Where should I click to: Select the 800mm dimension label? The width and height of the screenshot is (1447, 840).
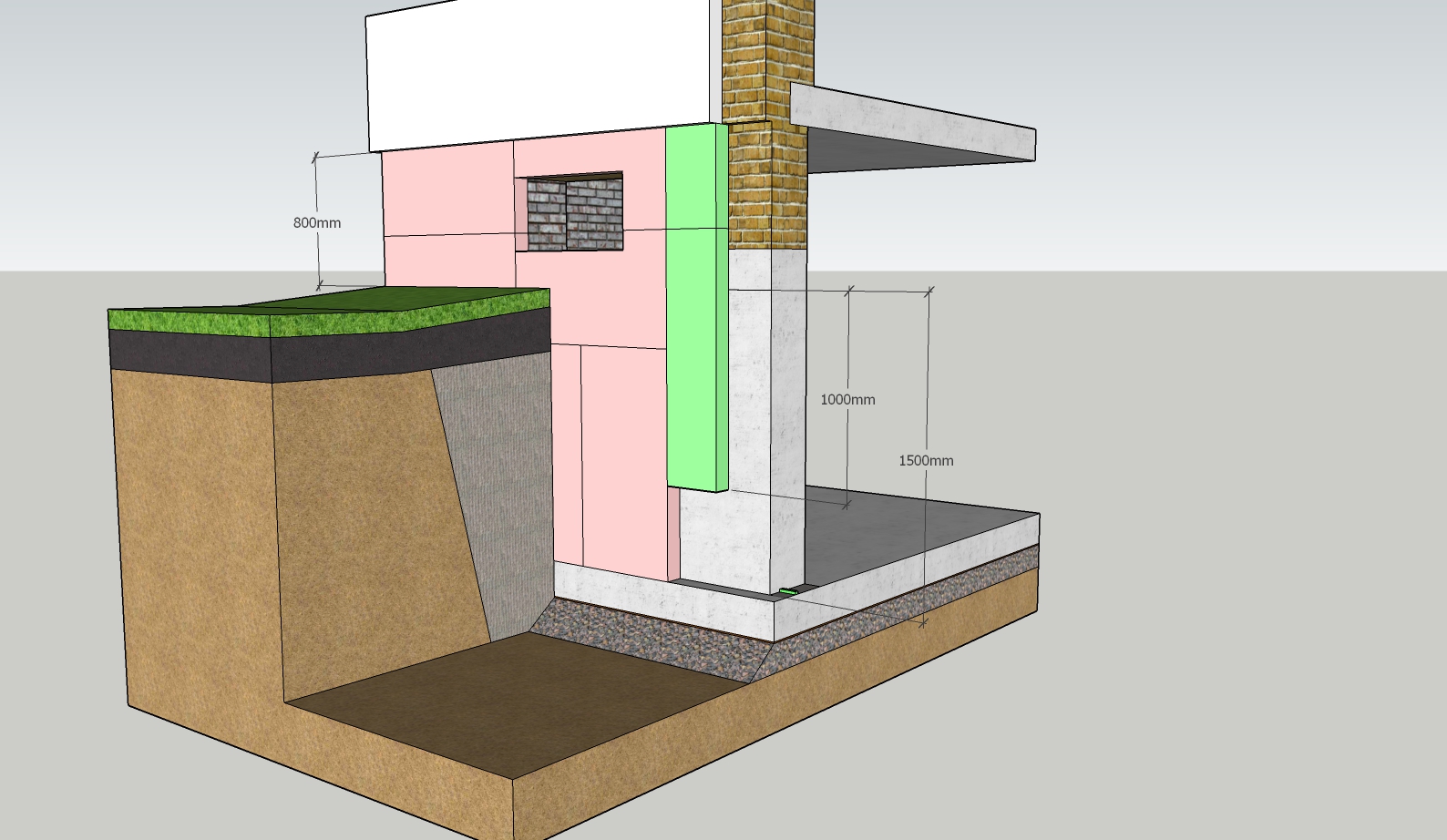point(317,222)
